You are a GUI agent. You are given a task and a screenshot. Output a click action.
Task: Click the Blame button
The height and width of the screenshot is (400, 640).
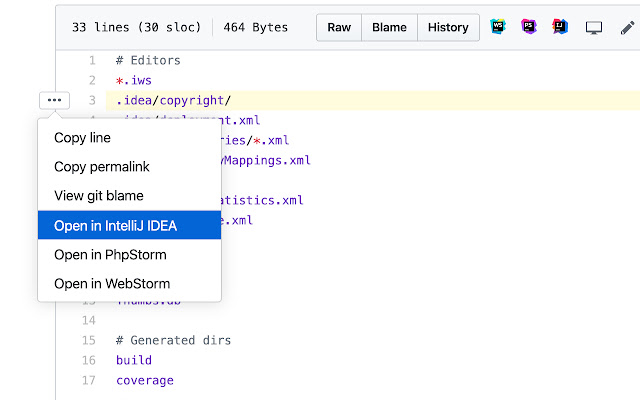(389, 28)
